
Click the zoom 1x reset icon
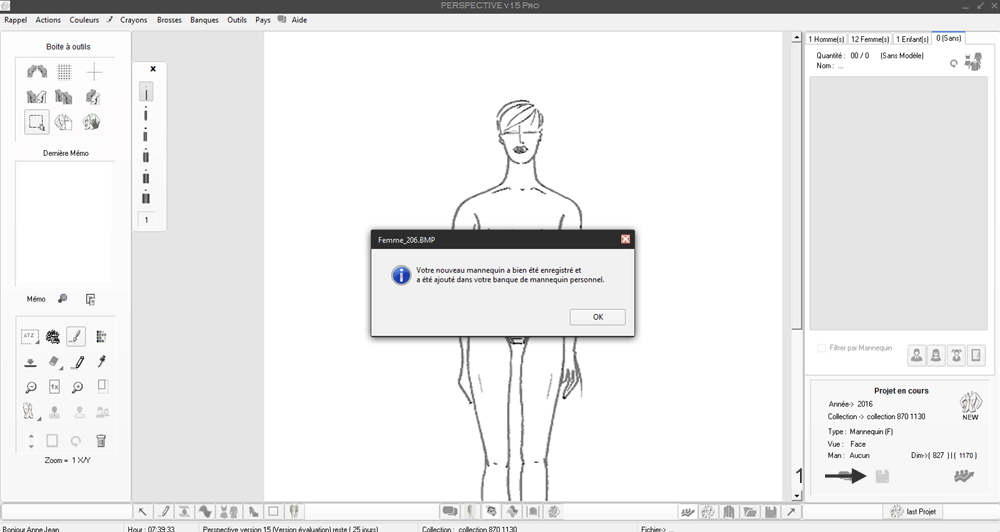54,387
